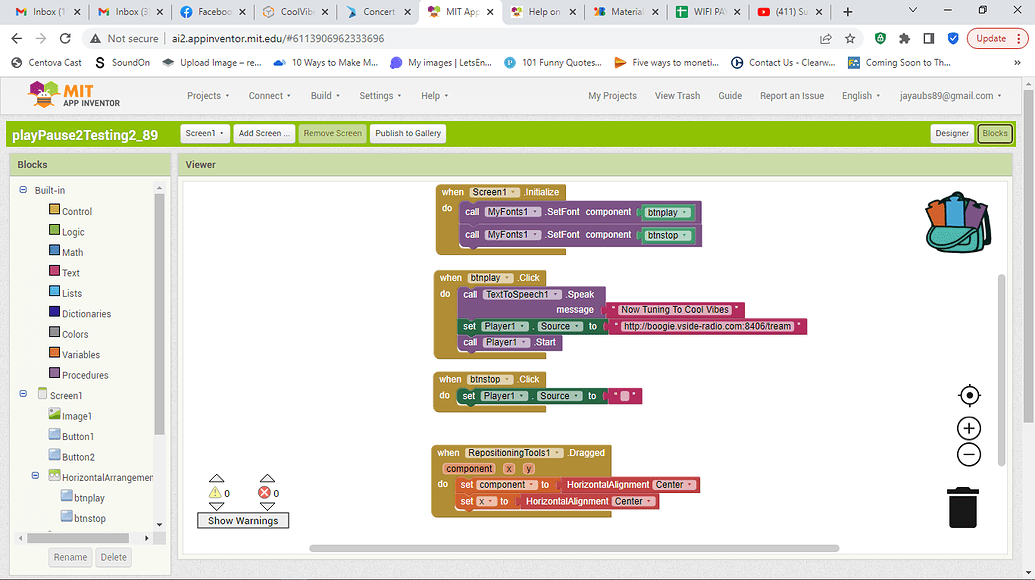Open the Help menu

(434, 96)
